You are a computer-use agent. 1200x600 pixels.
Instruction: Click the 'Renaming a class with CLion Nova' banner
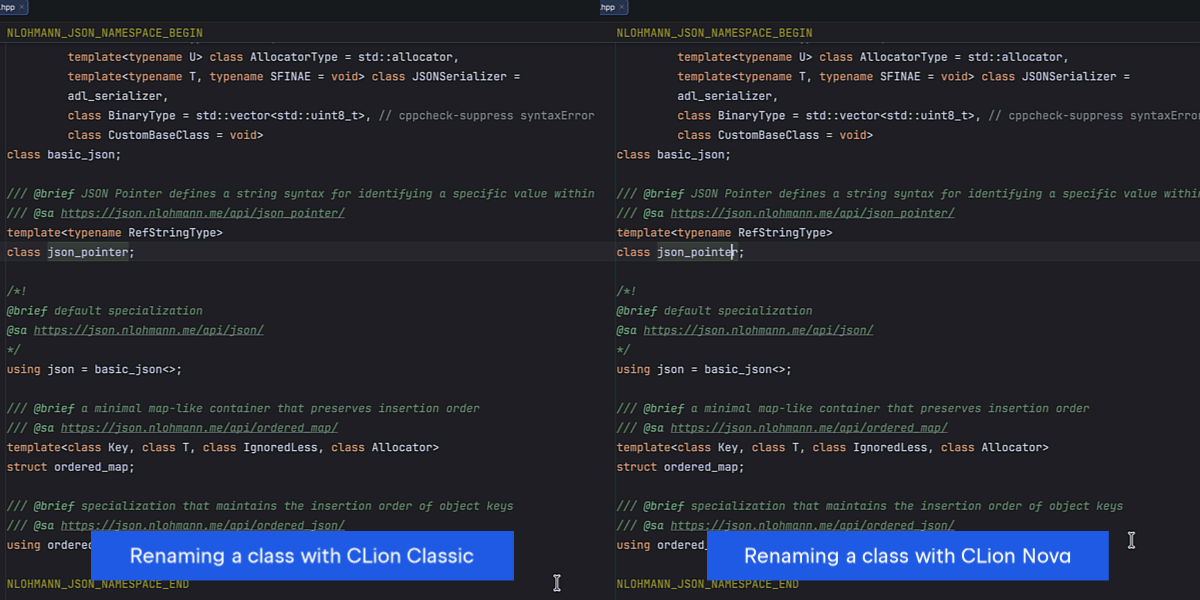click(907, 556)
